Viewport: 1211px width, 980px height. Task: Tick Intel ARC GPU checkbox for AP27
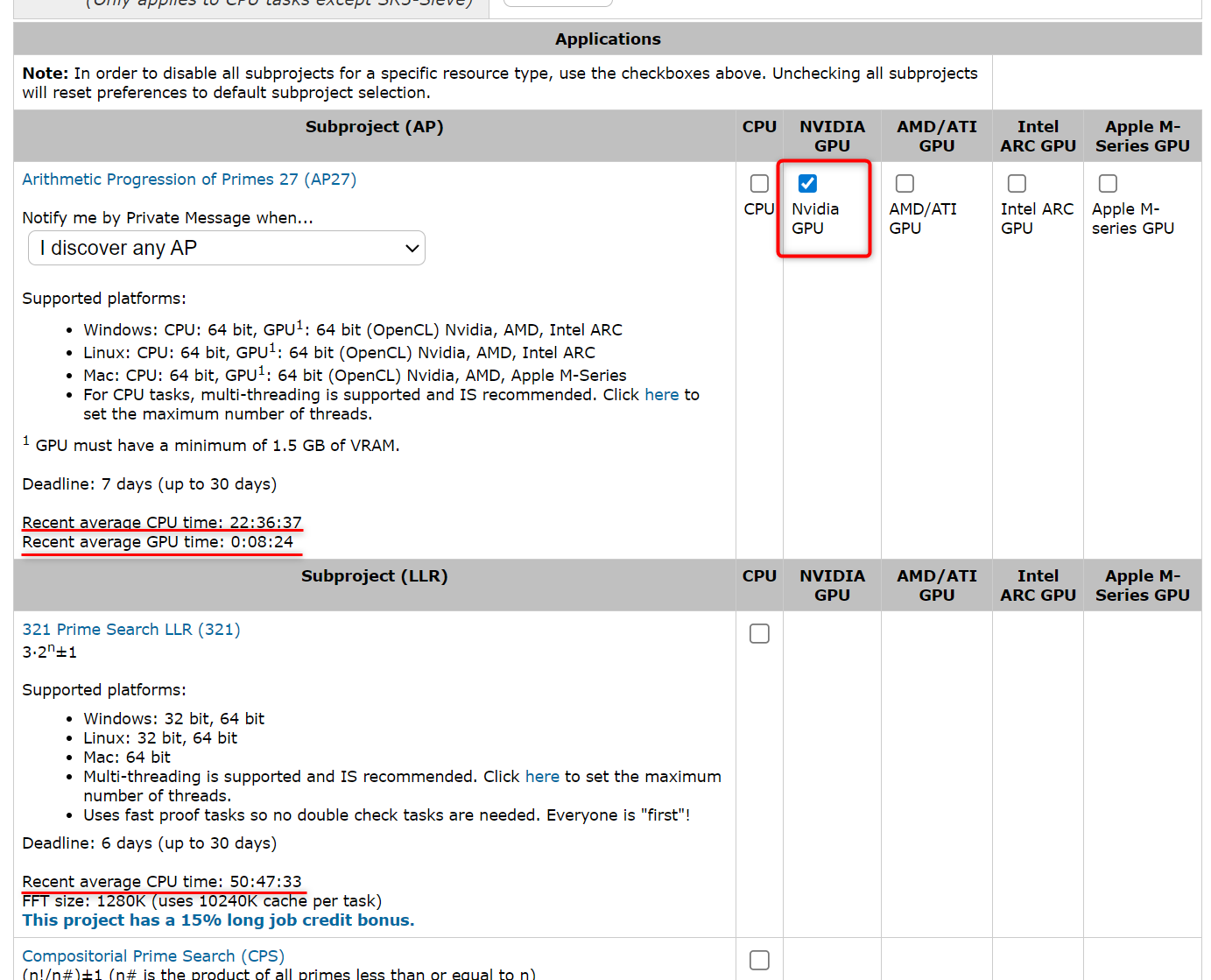(1017, 183)
